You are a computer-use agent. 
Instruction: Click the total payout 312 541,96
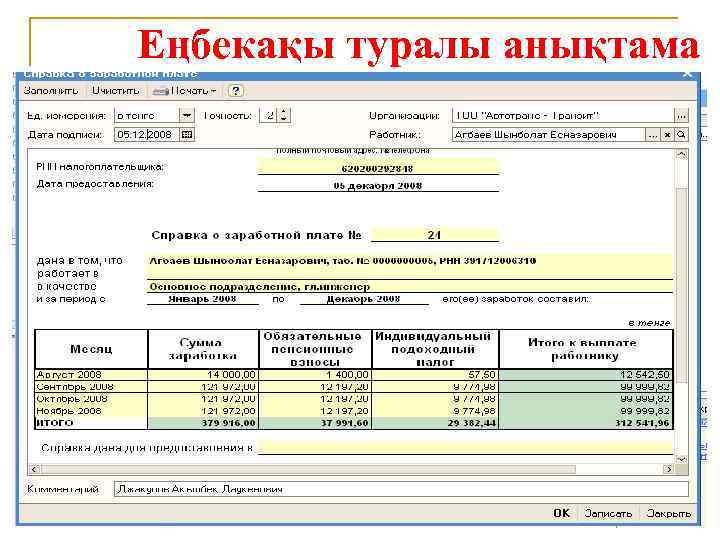click(x=586, y=423)
